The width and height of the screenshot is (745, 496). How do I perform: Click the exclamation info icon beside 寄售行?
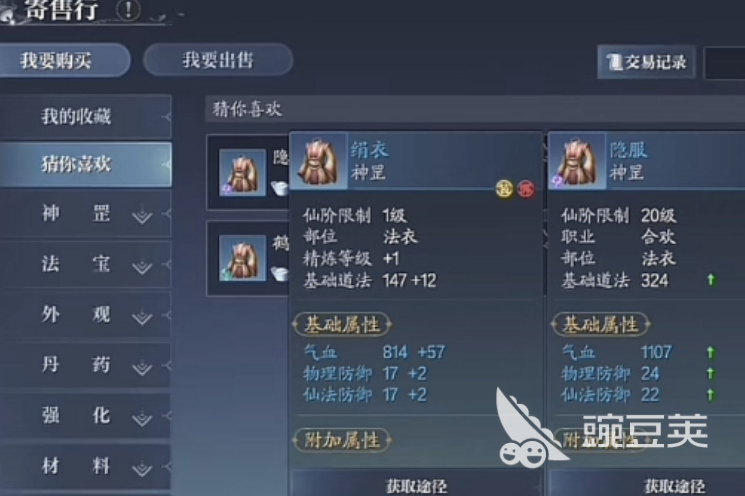127,10
